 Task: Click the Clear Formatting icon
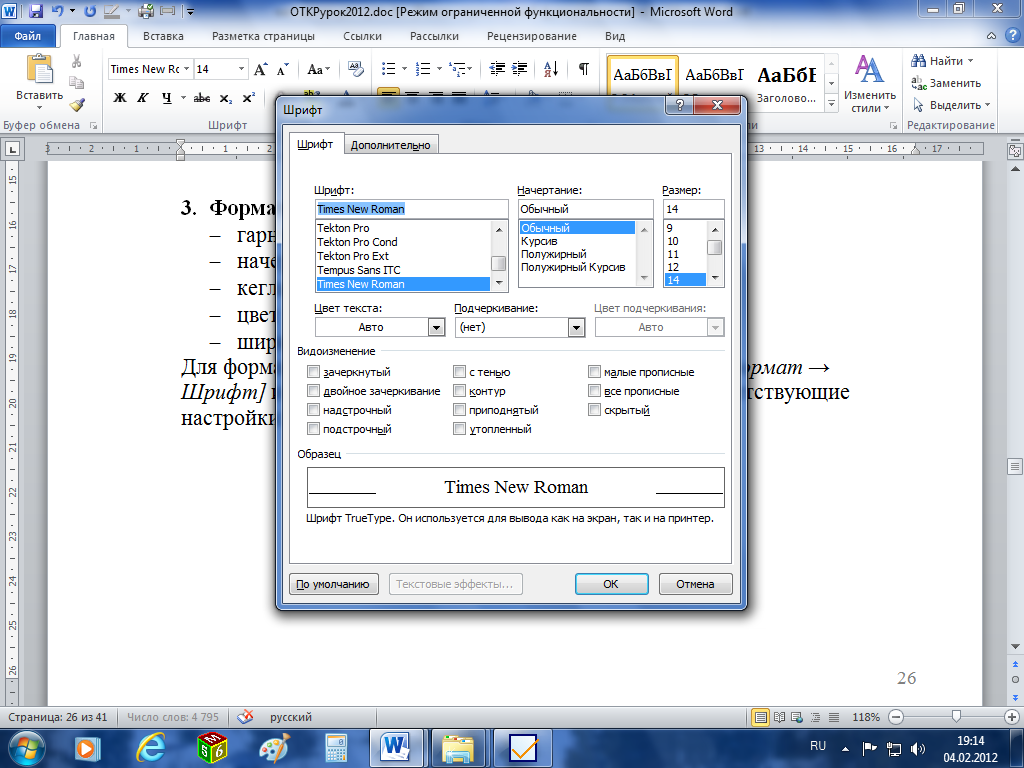355,69
